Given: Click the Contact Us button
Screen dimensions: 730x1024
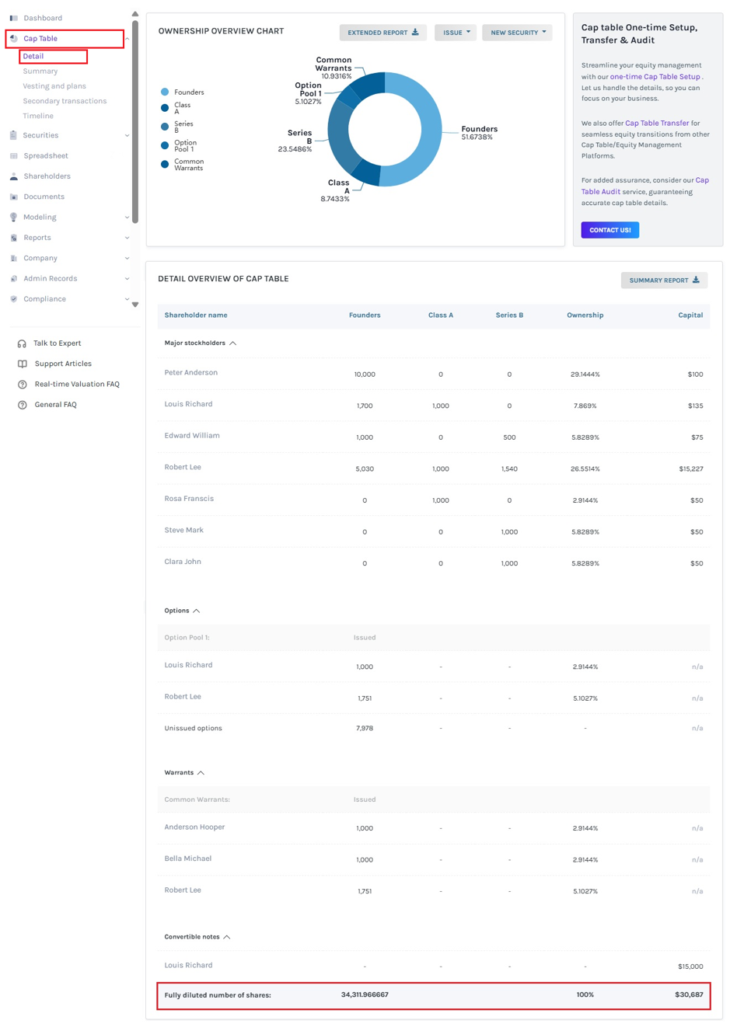Looking at the screenshot, I should click(610, 230).
